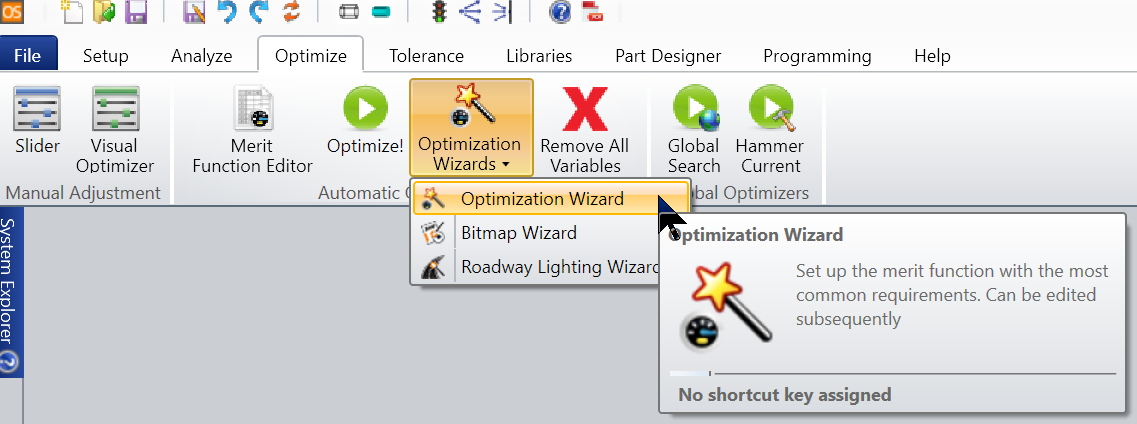Choose Bitmap Wizard from the menu

tap(518, 233)
